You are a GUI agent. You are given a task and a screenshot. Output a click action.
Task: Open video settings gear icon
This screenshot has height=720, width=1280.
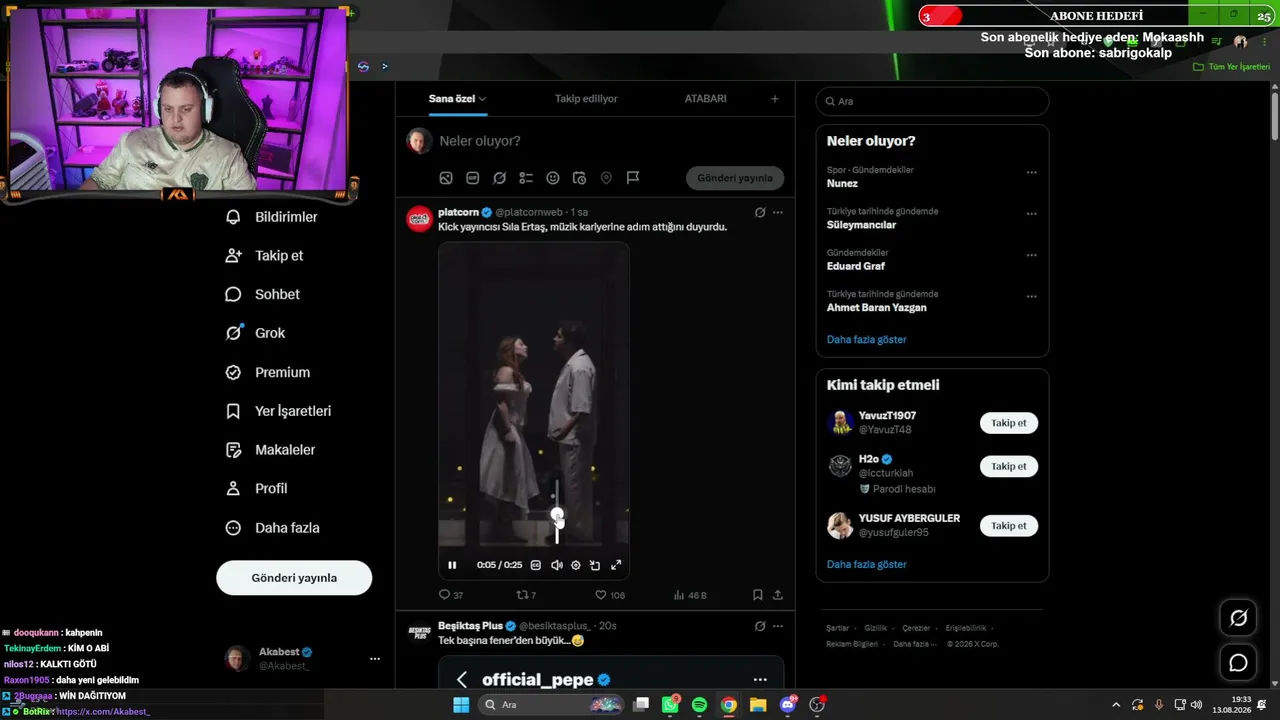click(576, 565)
